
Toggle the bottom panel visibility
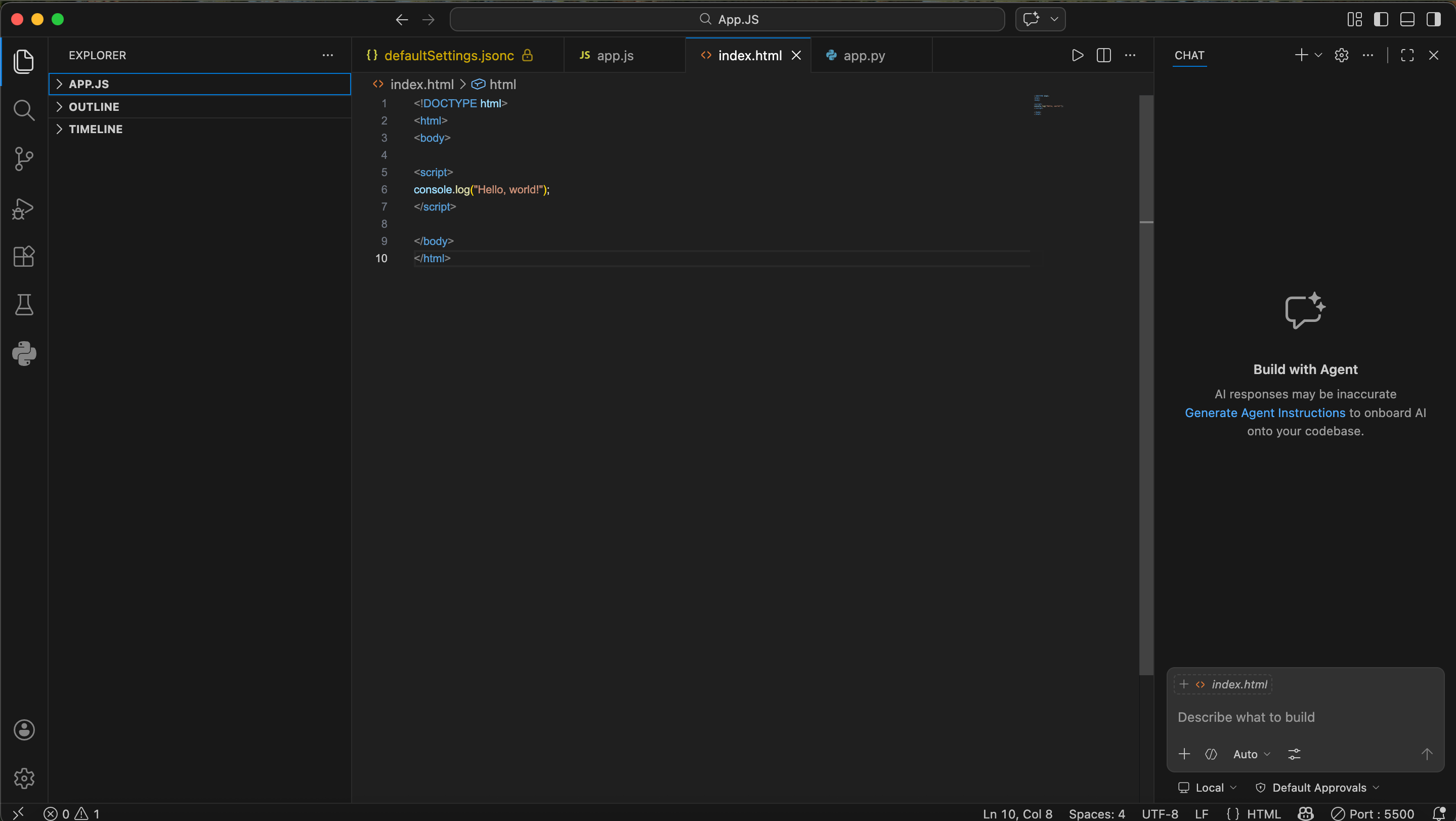click(1407, 20)
